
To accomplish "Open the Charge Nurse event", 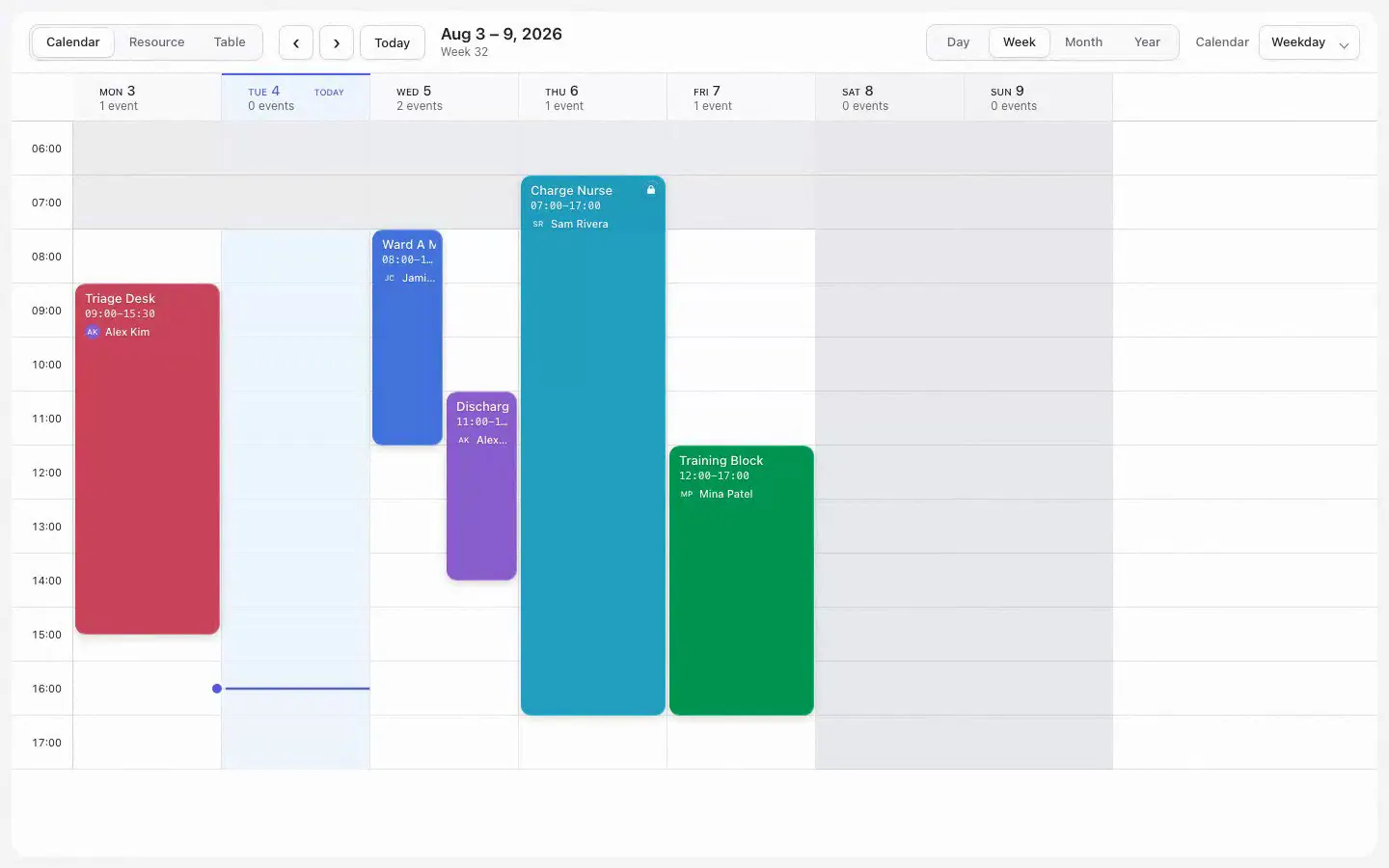I will click(593, 446).
